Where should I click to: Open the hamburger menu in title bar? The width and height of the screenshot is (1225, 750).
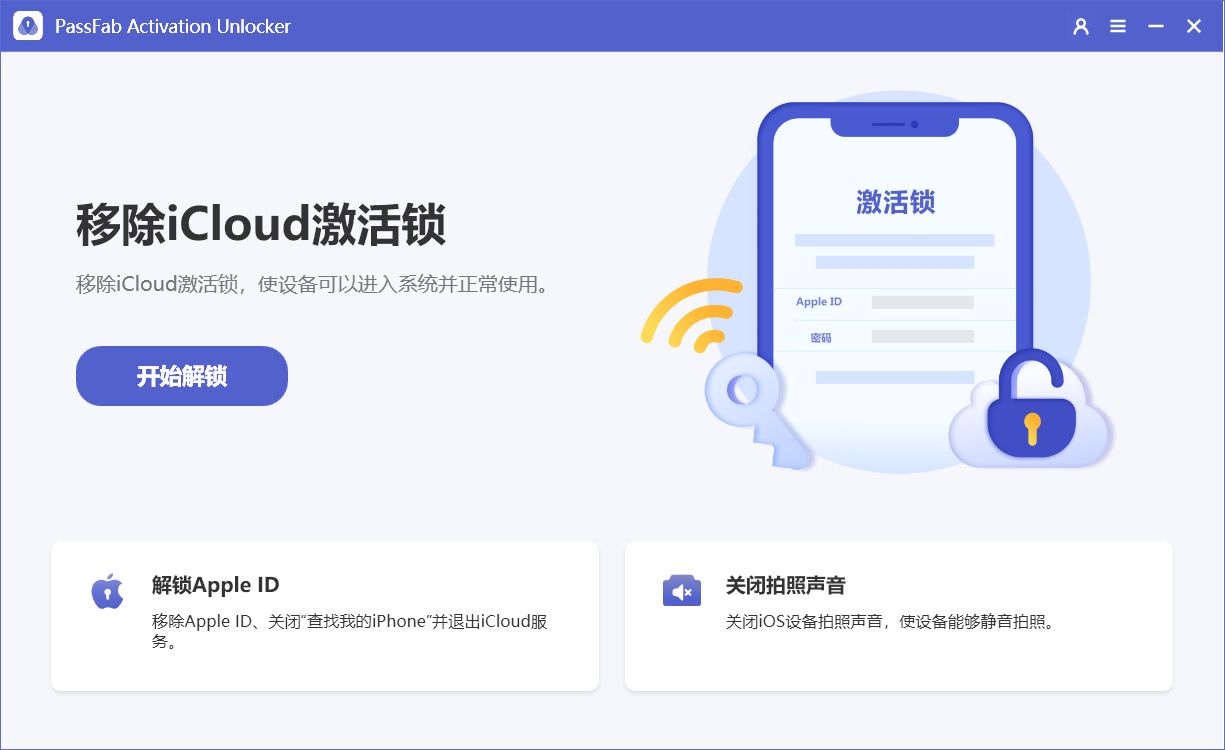[x=1118, y=27]
